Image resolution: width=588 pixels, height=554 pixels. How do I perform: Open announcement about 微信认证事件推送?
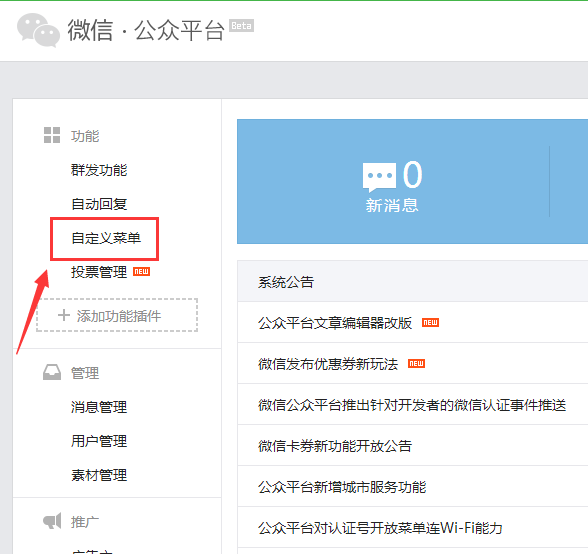coord(412,405)
